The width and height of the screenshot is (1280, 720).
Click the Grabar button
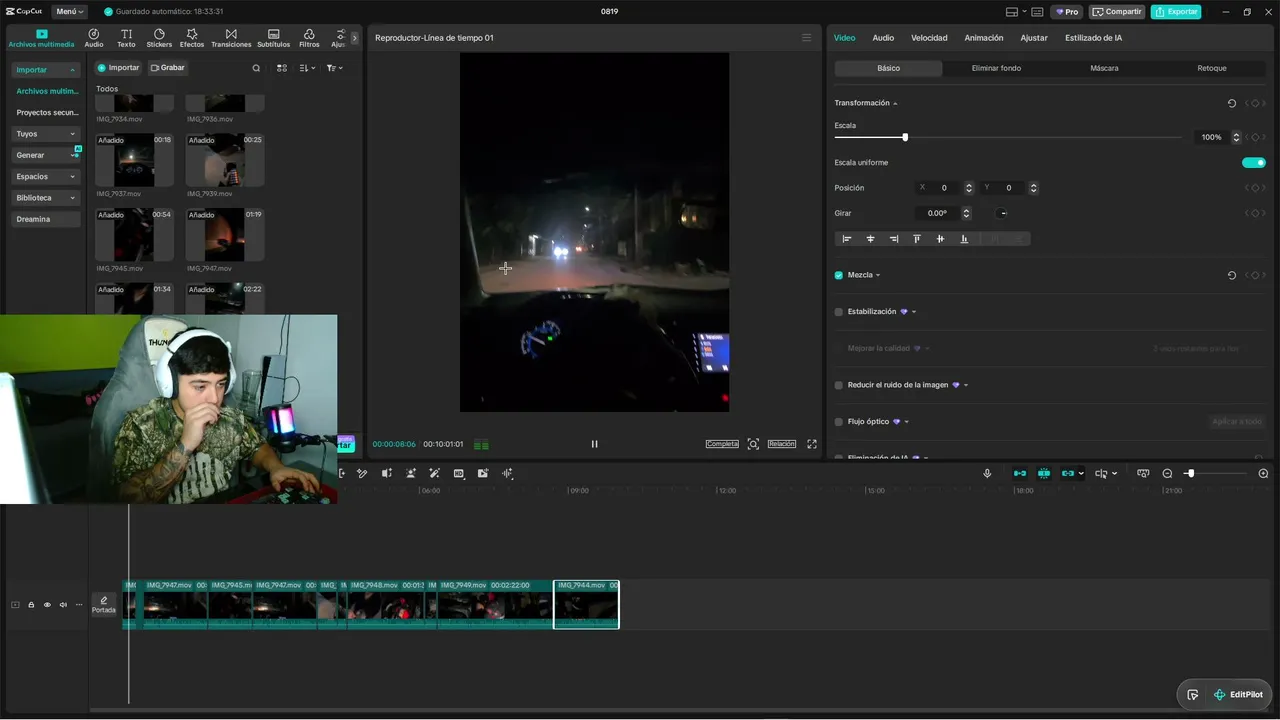pyautogui.click(x=168, y=68)
